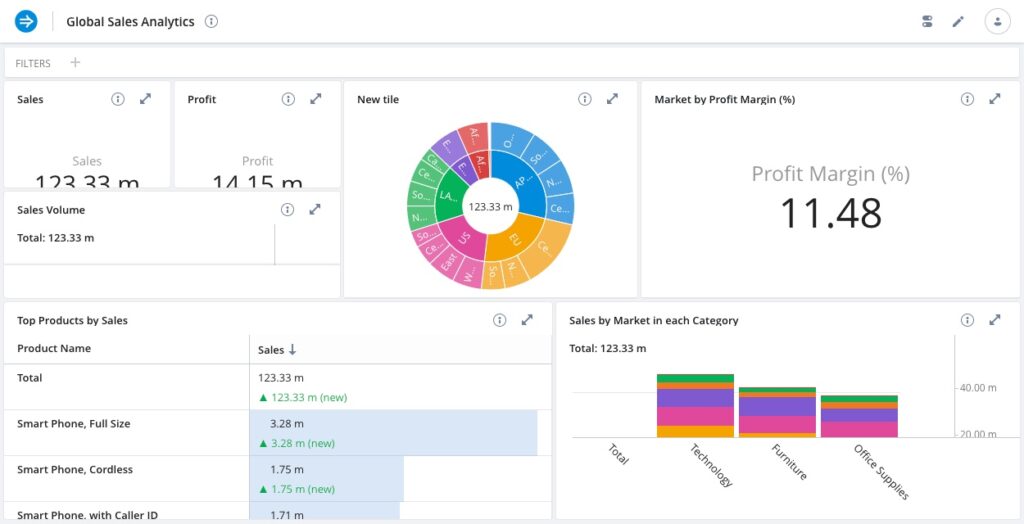Show info for Top Products by Sales
Viewport: 1024px width, 524px height.
tap(500, 320)
